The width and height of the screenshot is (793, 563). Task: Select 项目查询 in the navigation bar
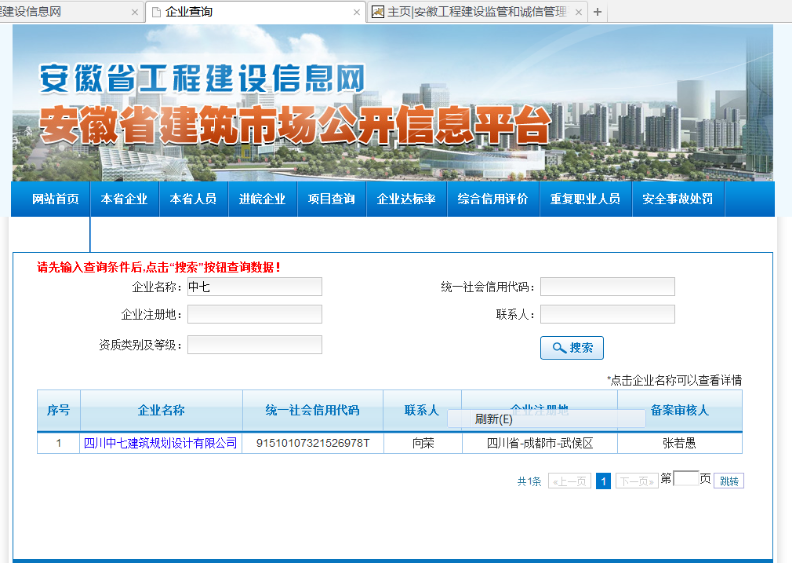coord(331,199)
